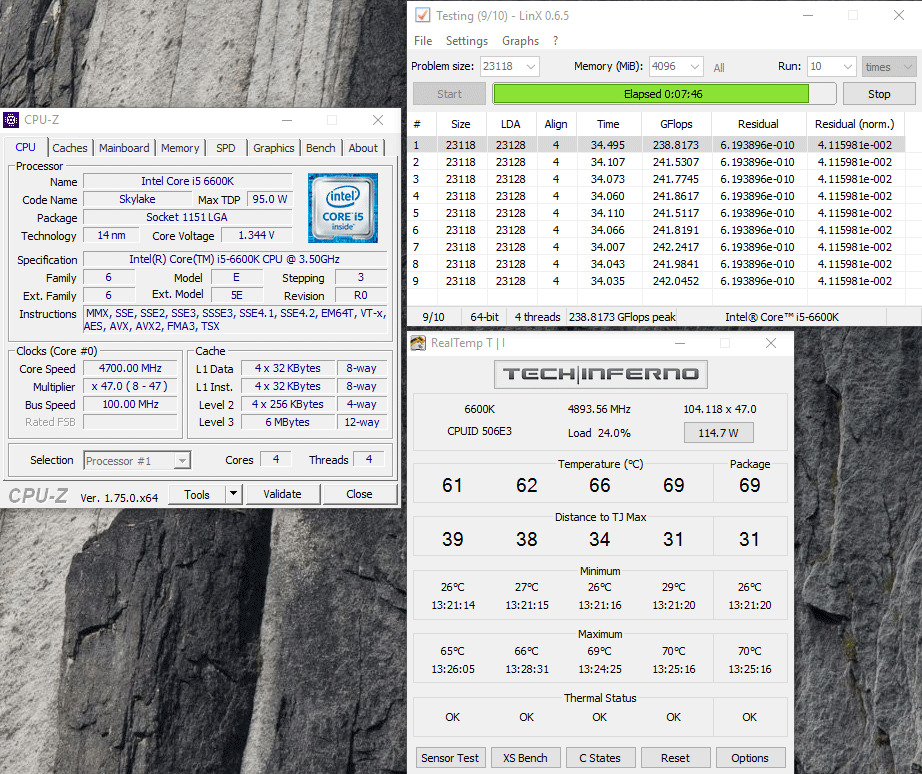The height and width of the screenshot is (774, 922).
Task: Select result row 7 with 242.2417 GFlops
Action: (656, 247)
